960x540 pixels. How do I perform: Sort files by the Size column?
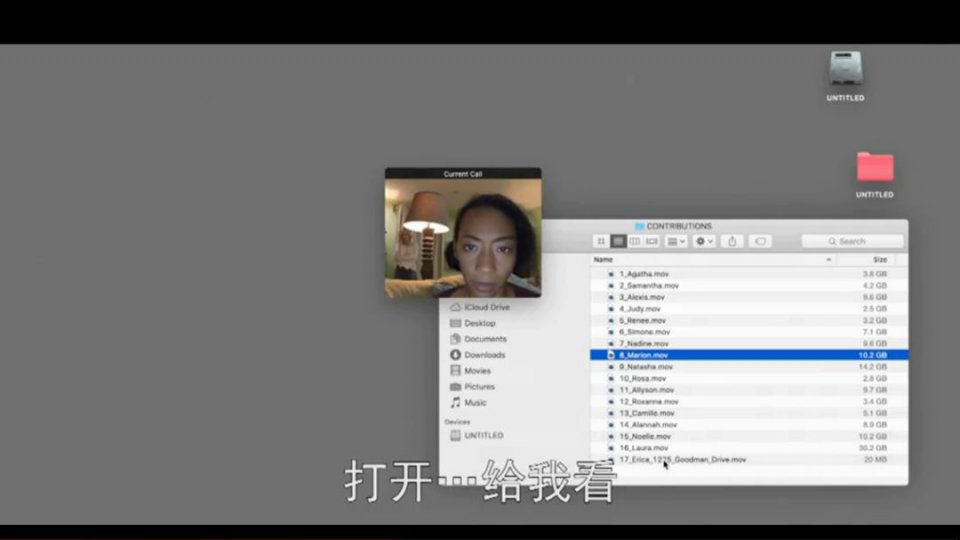(879, 259)
